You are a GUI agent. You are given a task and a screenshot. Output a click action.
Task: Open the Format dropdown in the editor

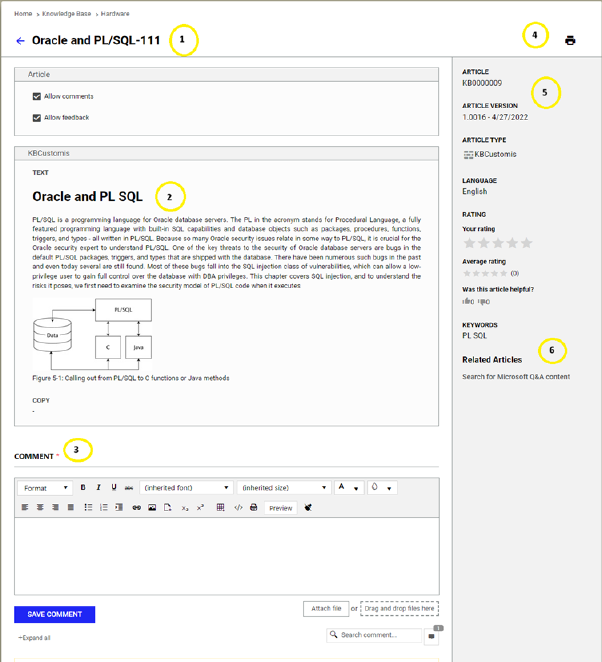[x=45, y=488]
